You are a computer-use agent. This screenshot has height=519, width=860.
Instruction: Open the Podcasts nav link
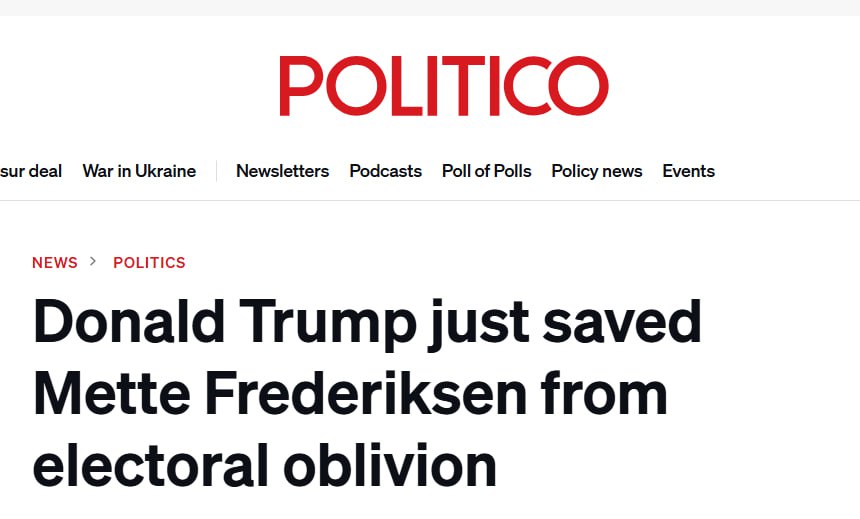tap(385, 171)
